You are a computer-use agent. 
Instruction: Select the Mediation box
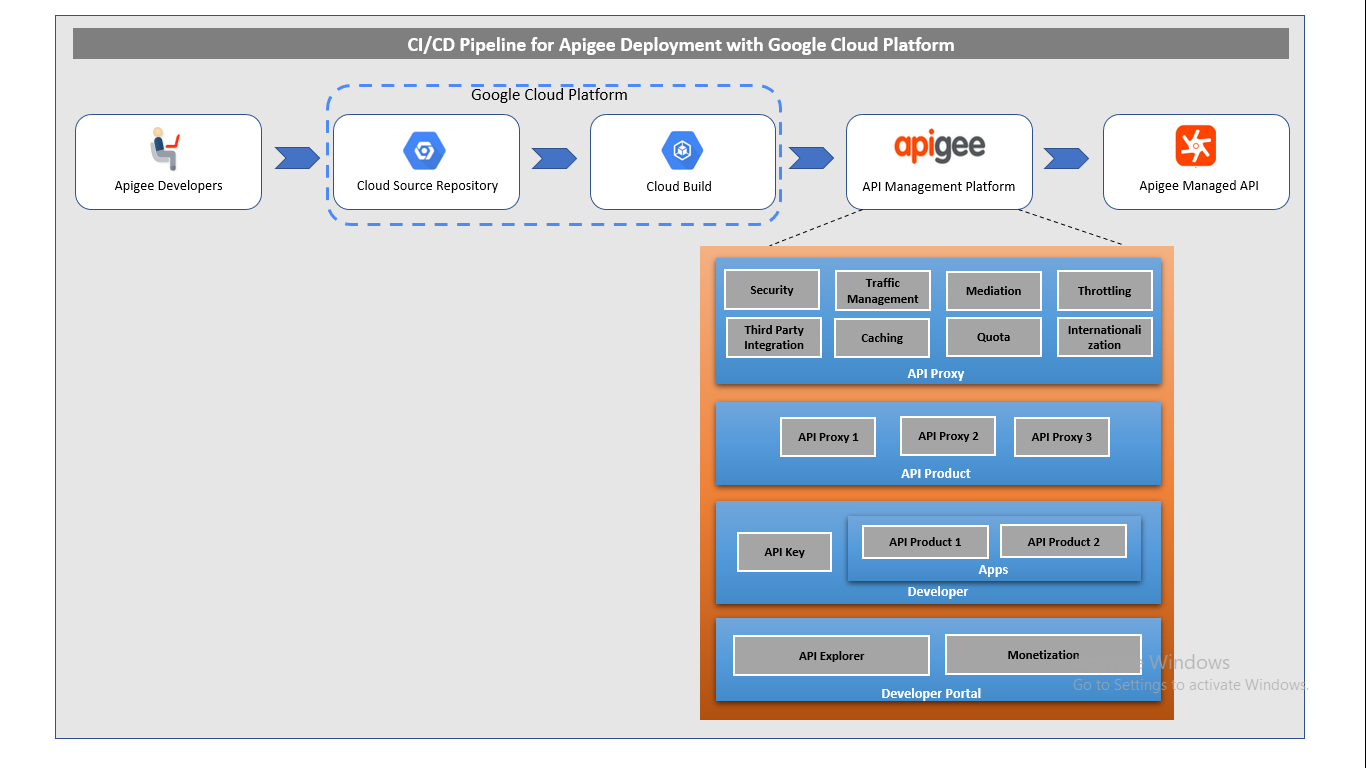pyautogui.click(x=994, y=291)
